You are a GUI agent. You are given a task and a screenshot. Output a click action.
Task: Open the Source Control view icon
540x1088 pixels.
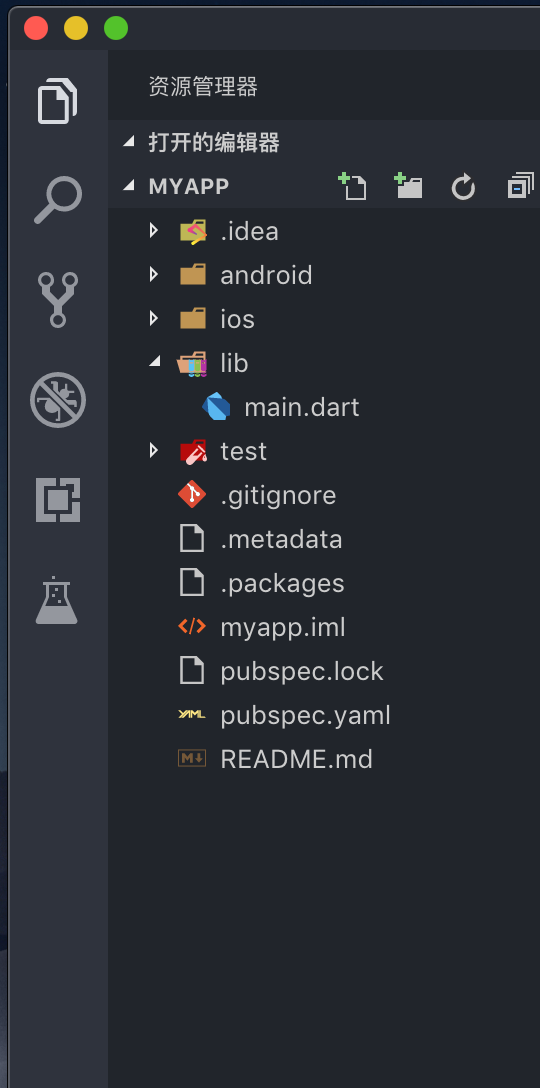pos(58,299)
